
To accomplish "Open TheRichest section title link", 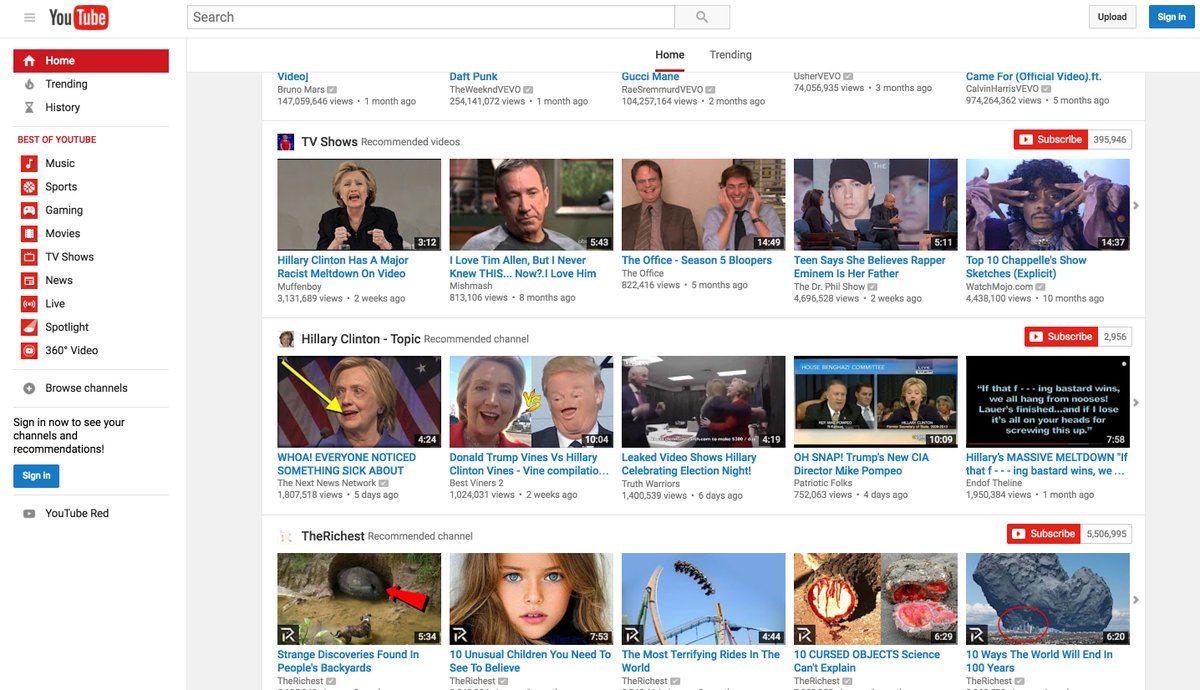I will [x=333, y=536].
